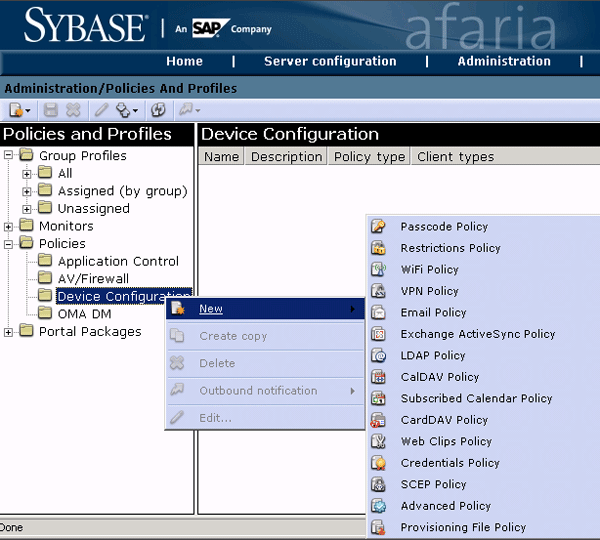Click the Email Policy icon
Image resolution: width=600 pixels, height=540 pixels.
378,313
